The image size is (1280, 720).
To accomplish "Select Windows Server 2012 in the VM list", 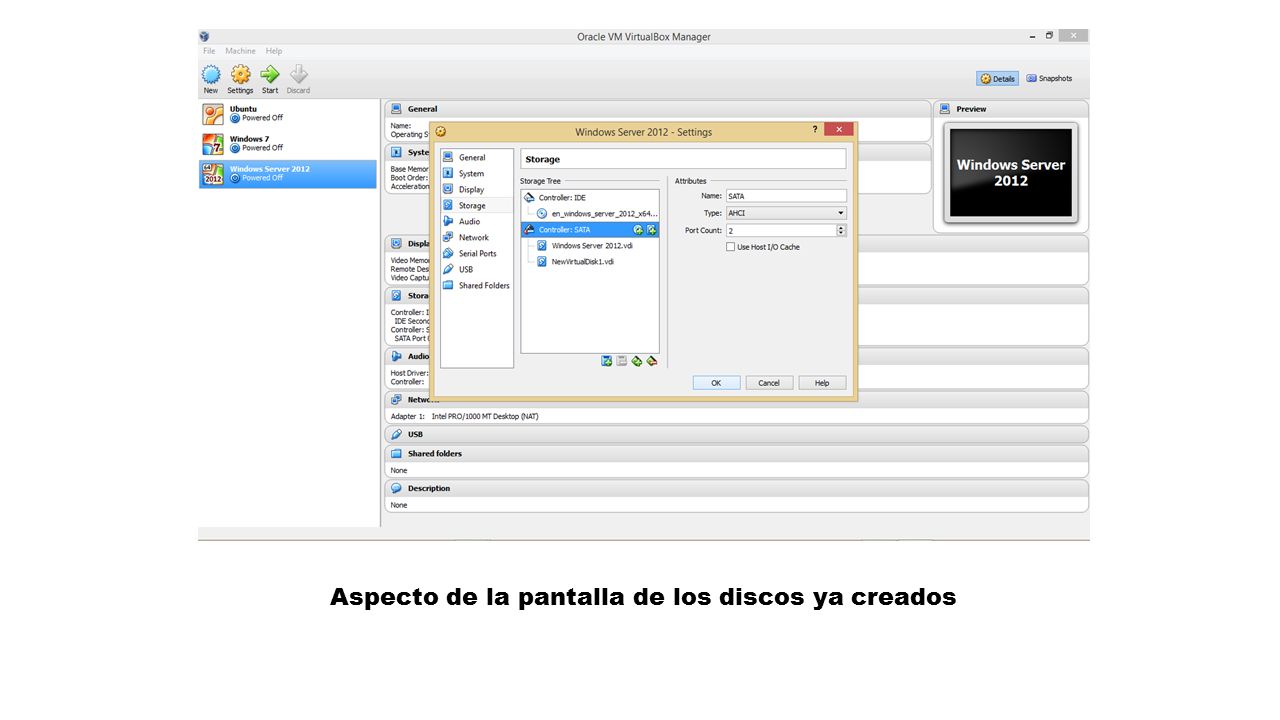I will (x=288, y=173).
